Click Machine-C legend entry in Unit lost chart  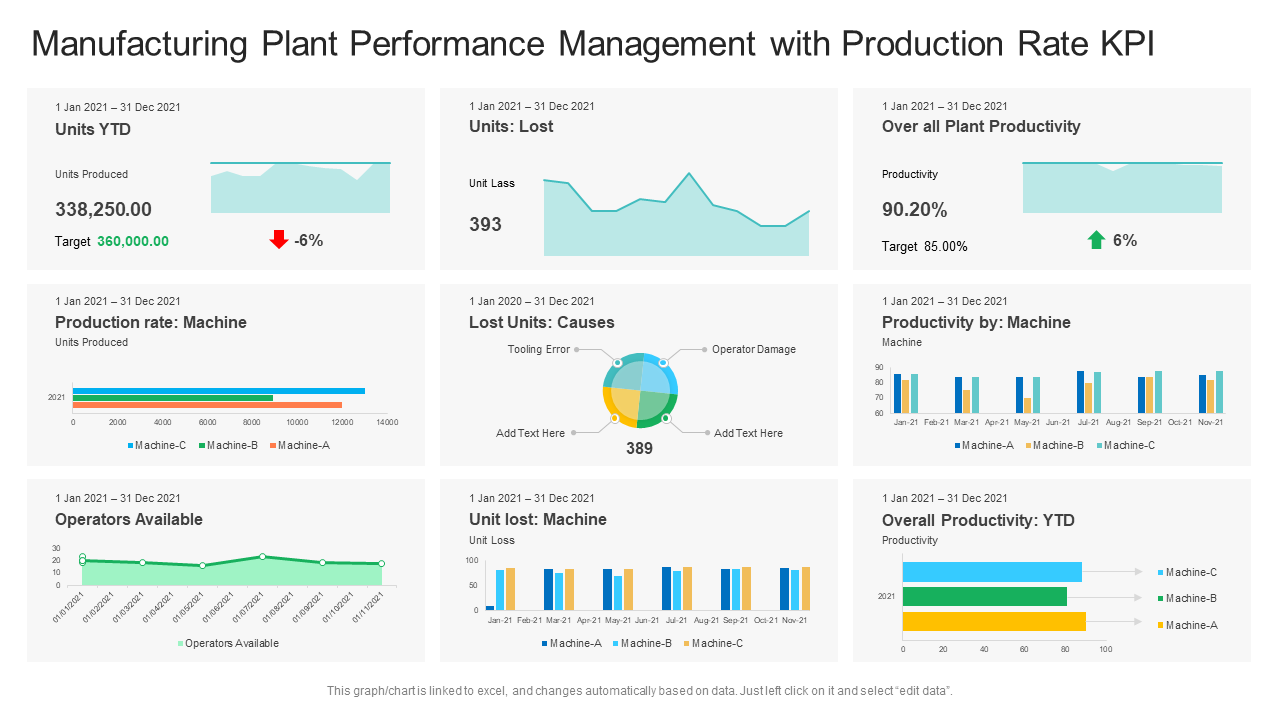(714, 643)
